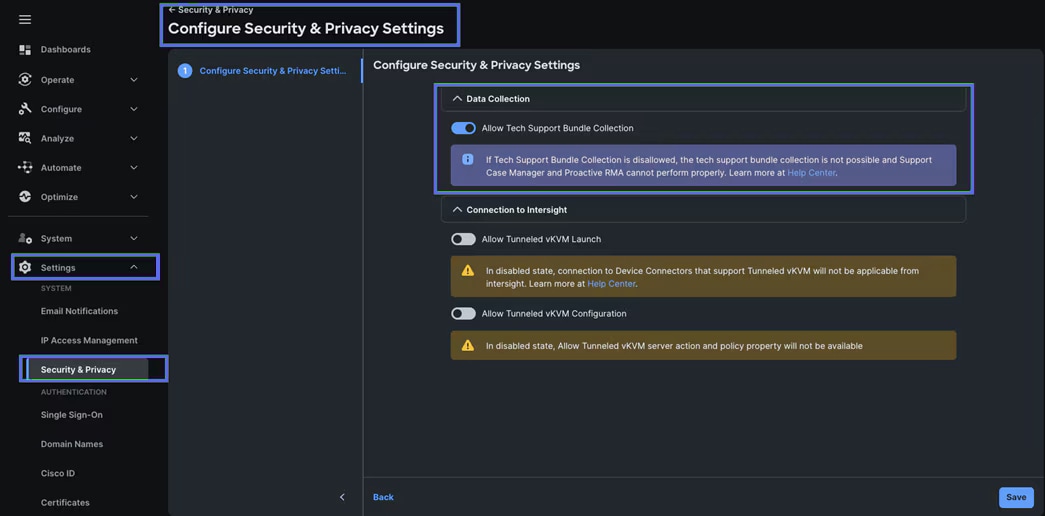Image resolution: width=1045 pixels, height=516 pixels.
Task: Collapse the Data Collection section
Action: click(x=457, y=99)
